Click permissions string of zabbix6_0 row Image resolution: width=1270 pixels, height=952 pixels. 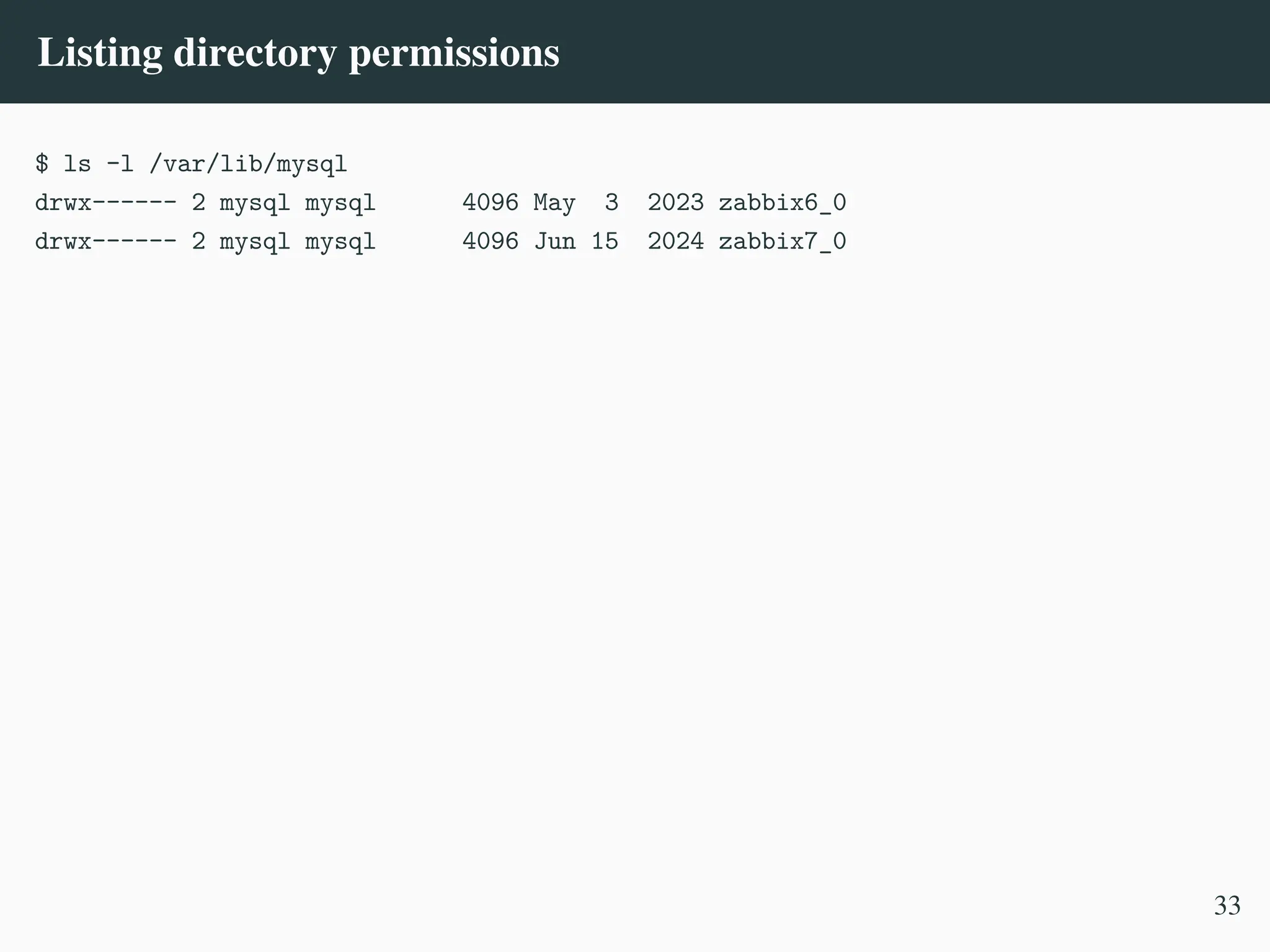coord(105,203)
